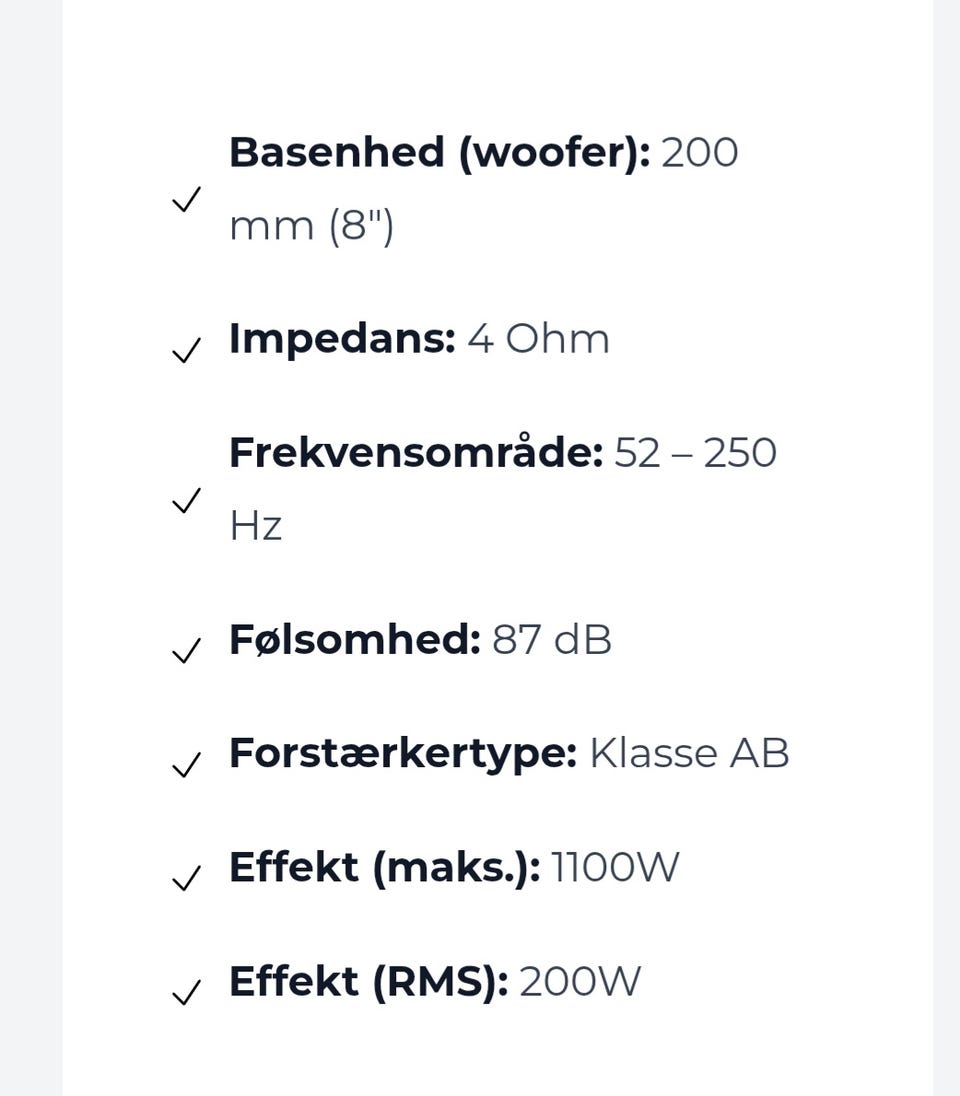Screen dimensions: 960x1096
Task: Click the 4 Ohm value
Action: (538, 339)
